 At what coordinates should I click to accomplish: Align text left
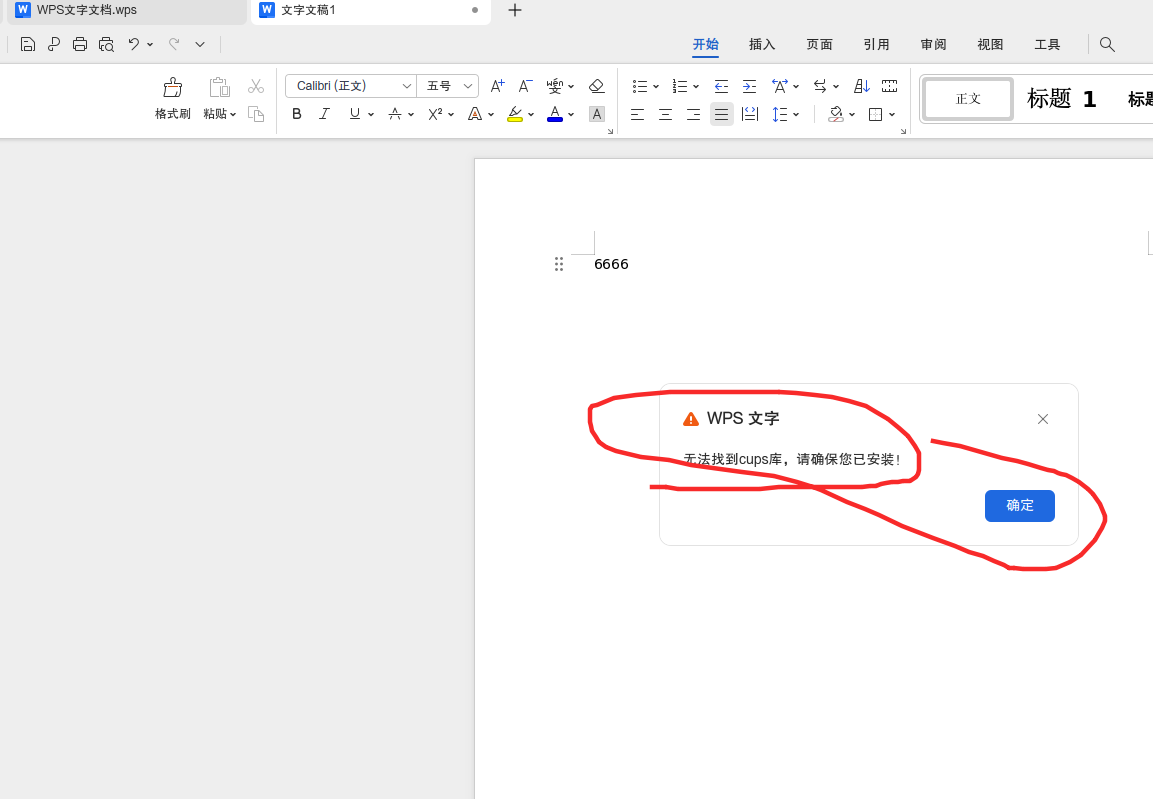(638, 114)
